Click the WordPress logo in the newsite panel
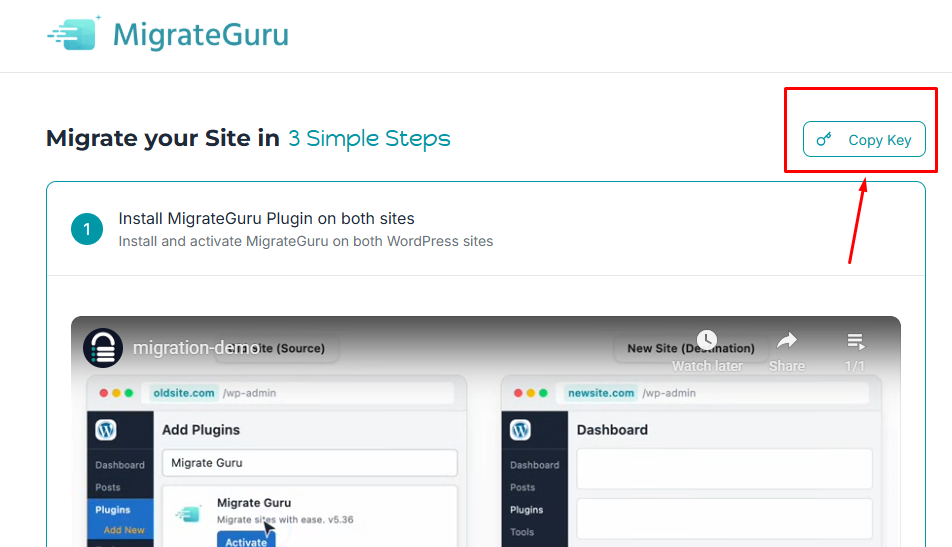 520,430
